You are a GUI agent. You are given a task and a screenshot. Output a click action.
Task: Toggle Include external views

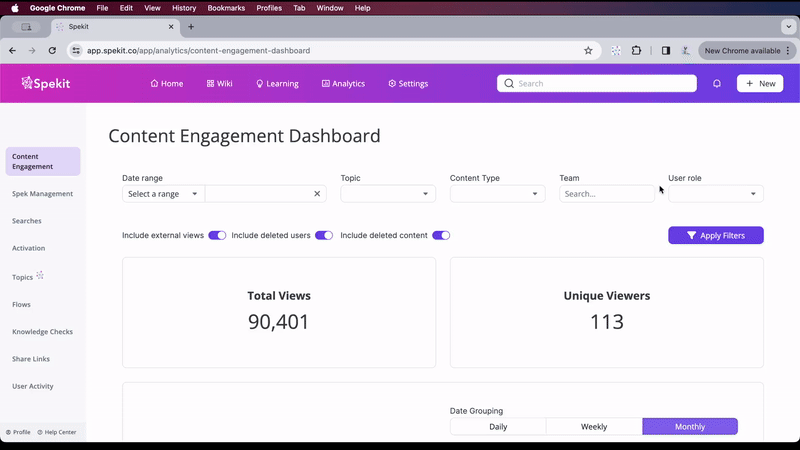click(217, 235)
